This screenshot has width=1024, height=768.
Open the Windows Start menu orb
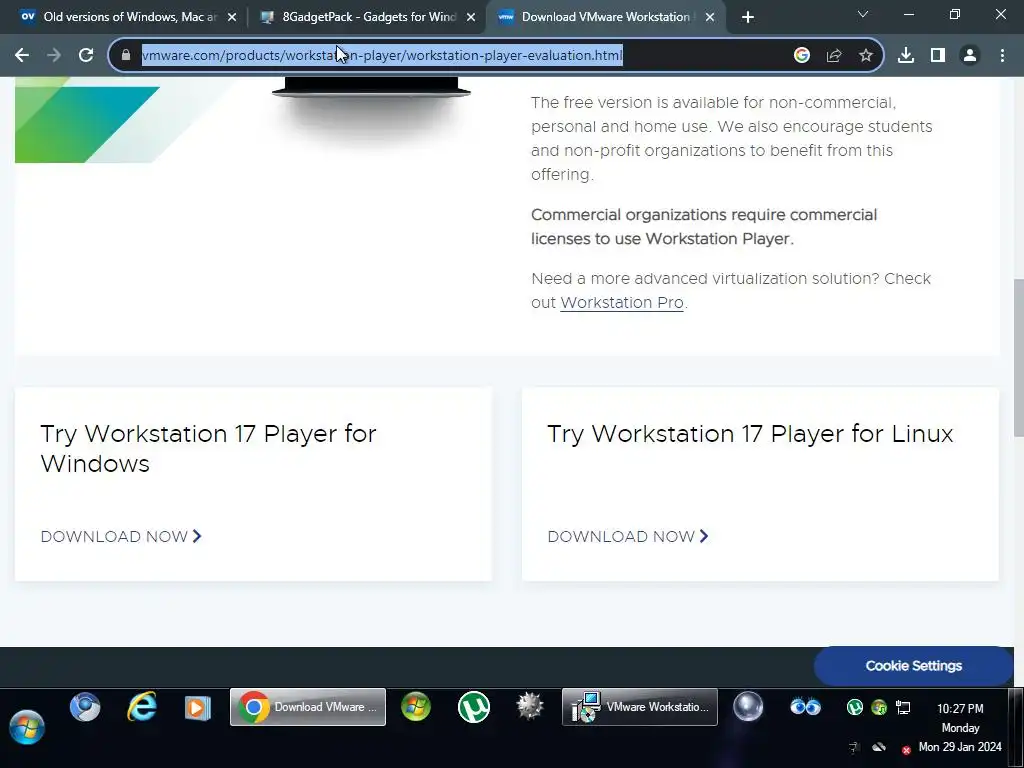(x=27, y=727)
